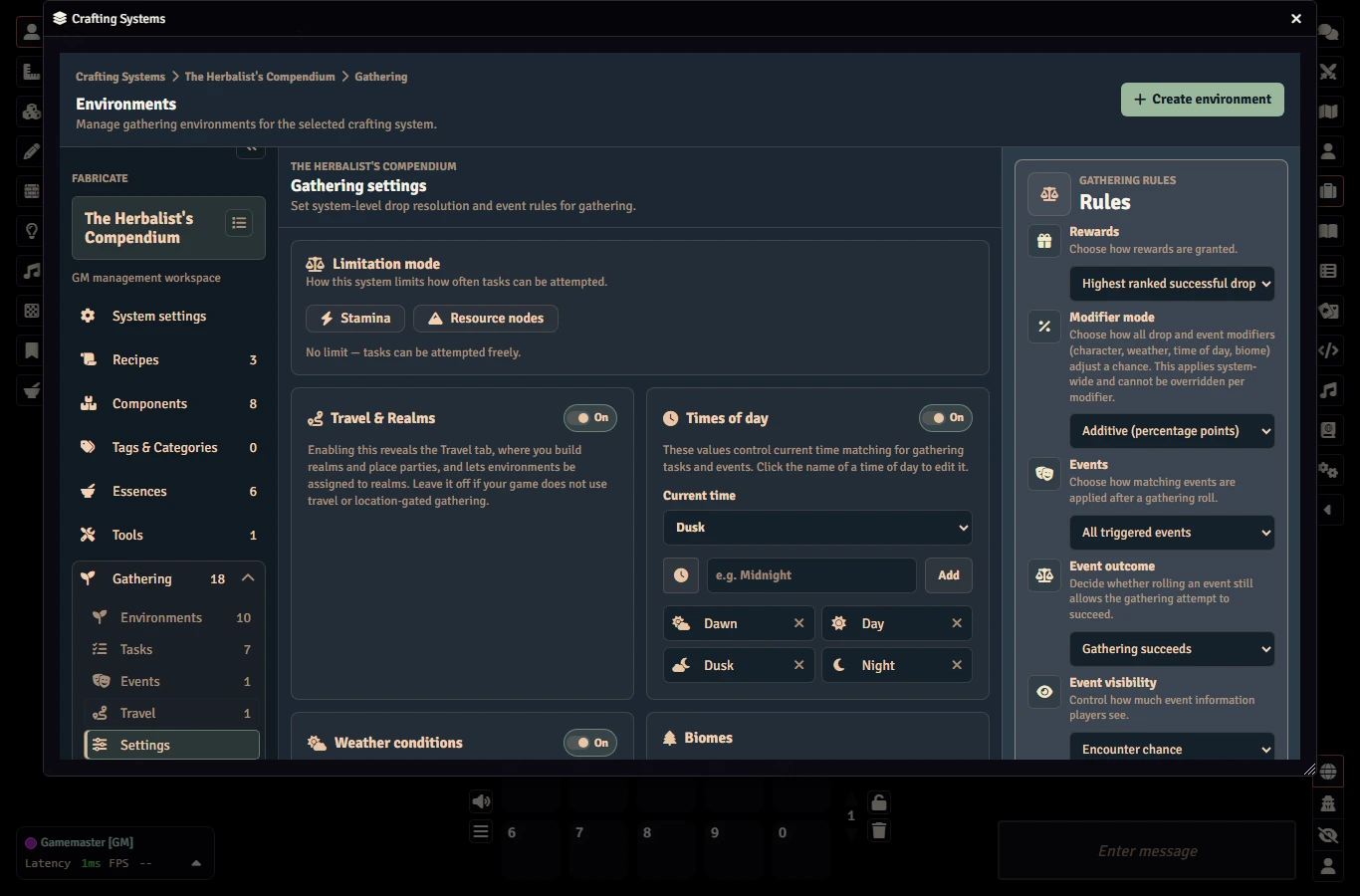Open Recipes section
The width and height of the screenshot is (1360, 896).
click(168, 359)
